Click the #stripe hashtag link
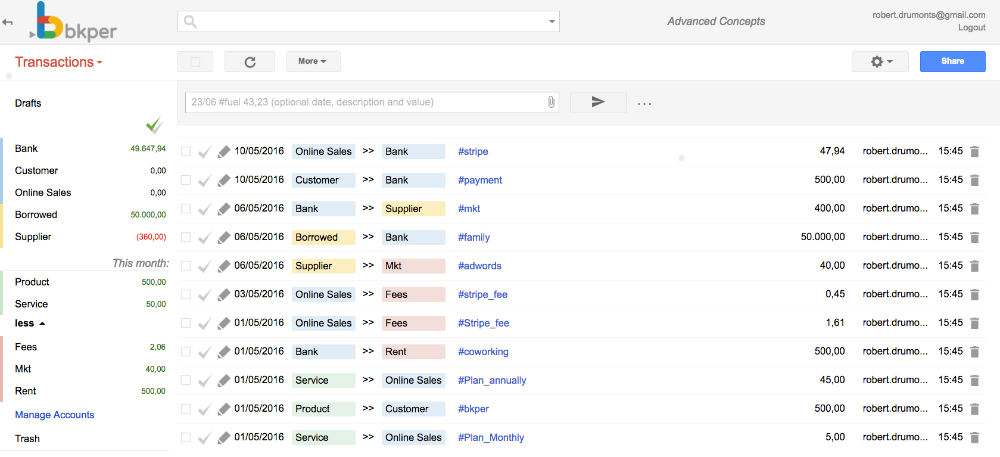The image size is (1000, 457). click(x=473, y=152)
